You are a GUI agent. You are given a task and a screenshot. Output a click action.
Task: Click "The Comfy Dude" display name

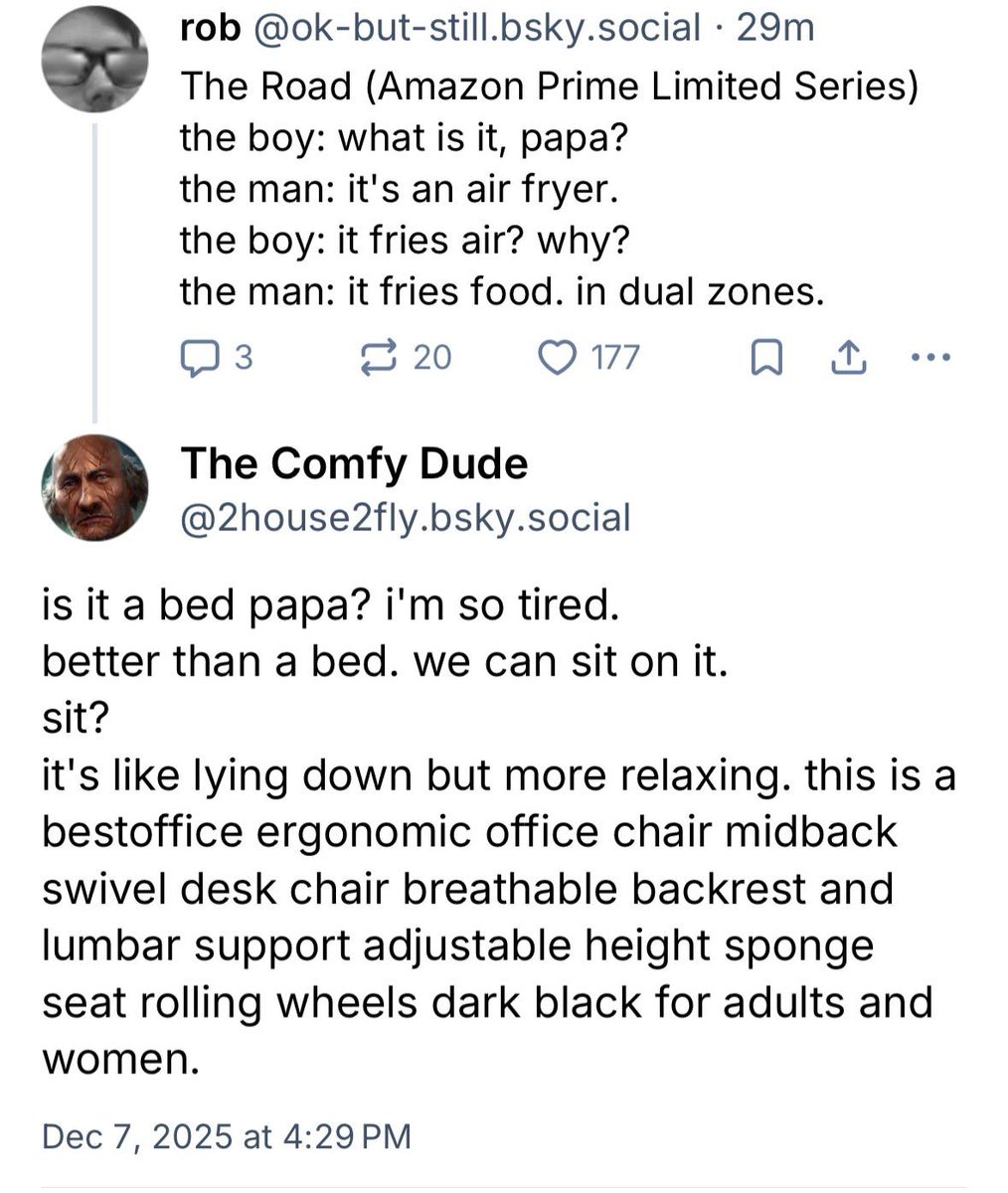point(354,462)
